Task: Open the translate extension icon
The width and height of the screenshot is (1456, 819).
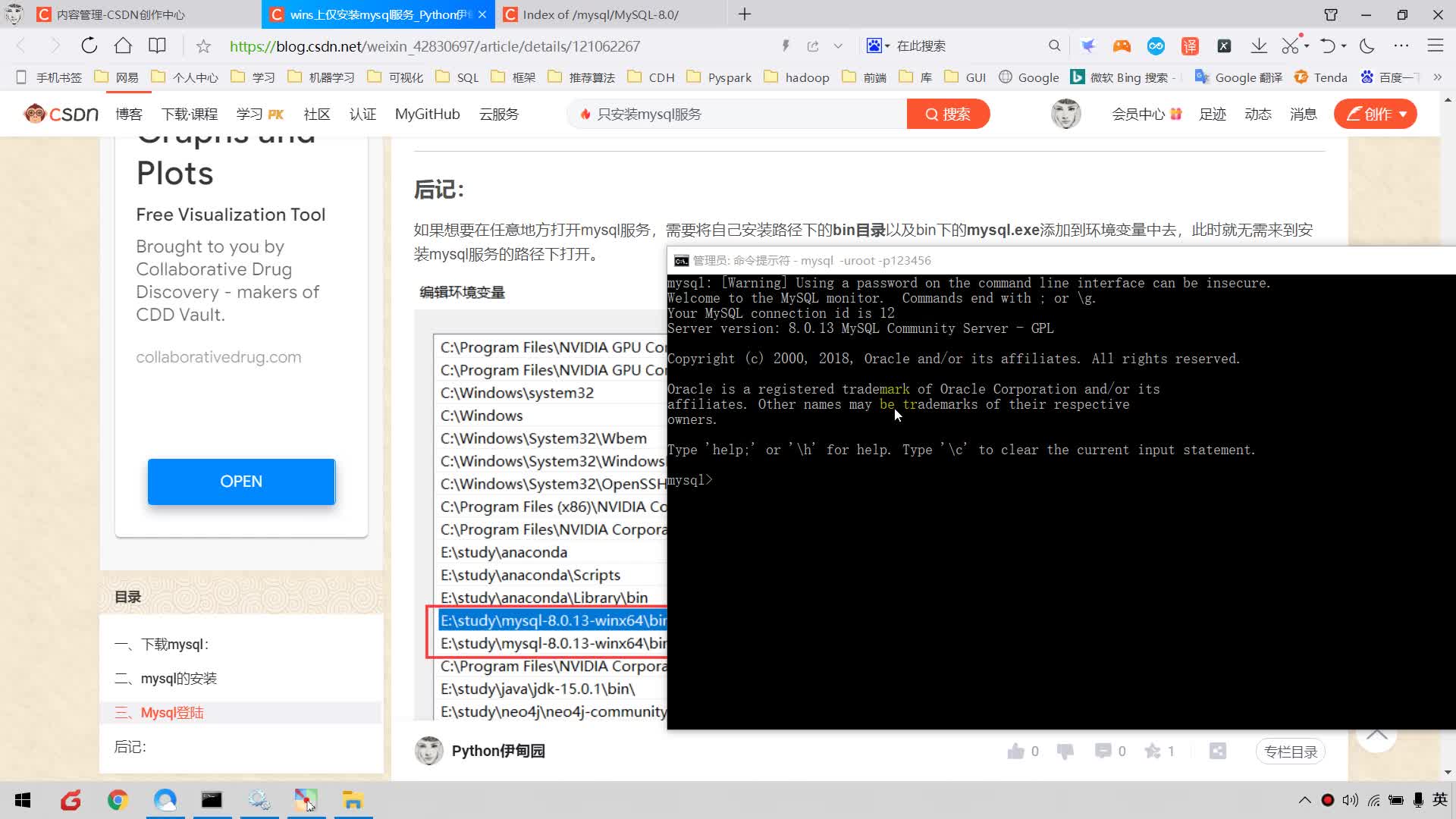Action: click(1190, 46)
